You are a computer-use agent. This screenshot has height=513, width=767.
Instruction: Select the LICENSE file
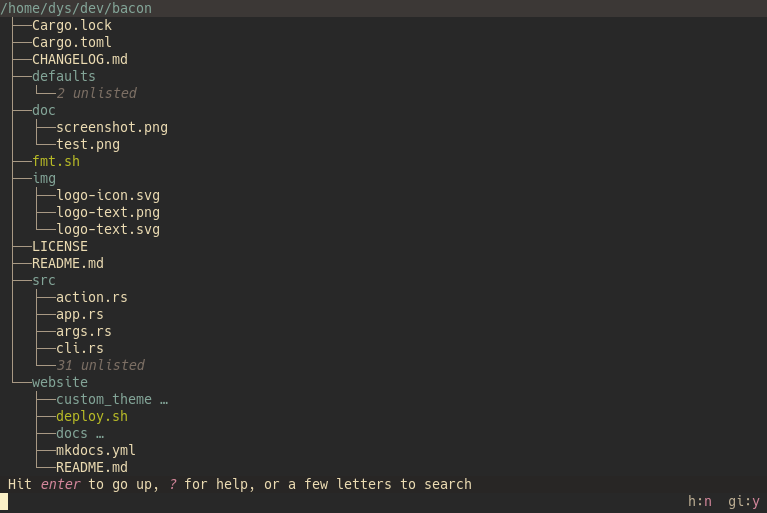pyautogui.click(x=60, y=246)
